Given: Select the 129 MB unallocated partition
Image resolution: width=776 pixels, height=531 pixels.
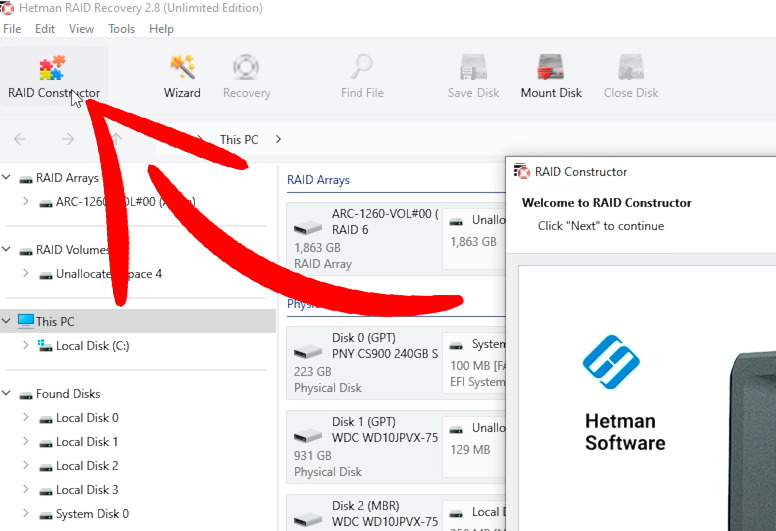Looking at the screenshot, I should pos(474,447).
